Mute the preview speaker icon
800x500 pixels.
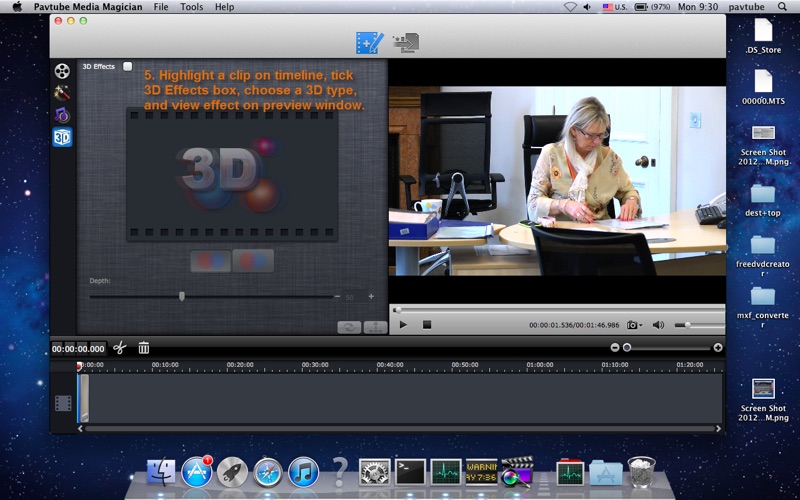659,325
